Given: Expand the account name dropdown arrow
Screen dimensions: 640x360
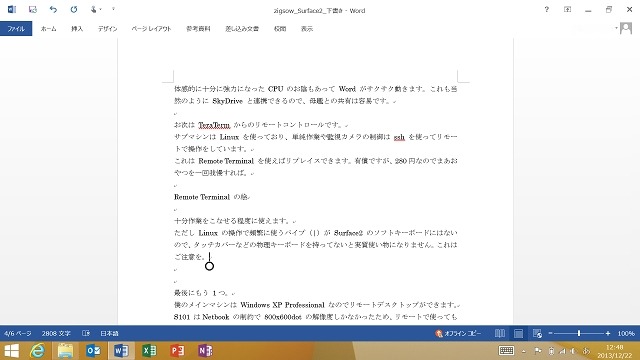Looking at the screenshot, I should pos(616,28).
